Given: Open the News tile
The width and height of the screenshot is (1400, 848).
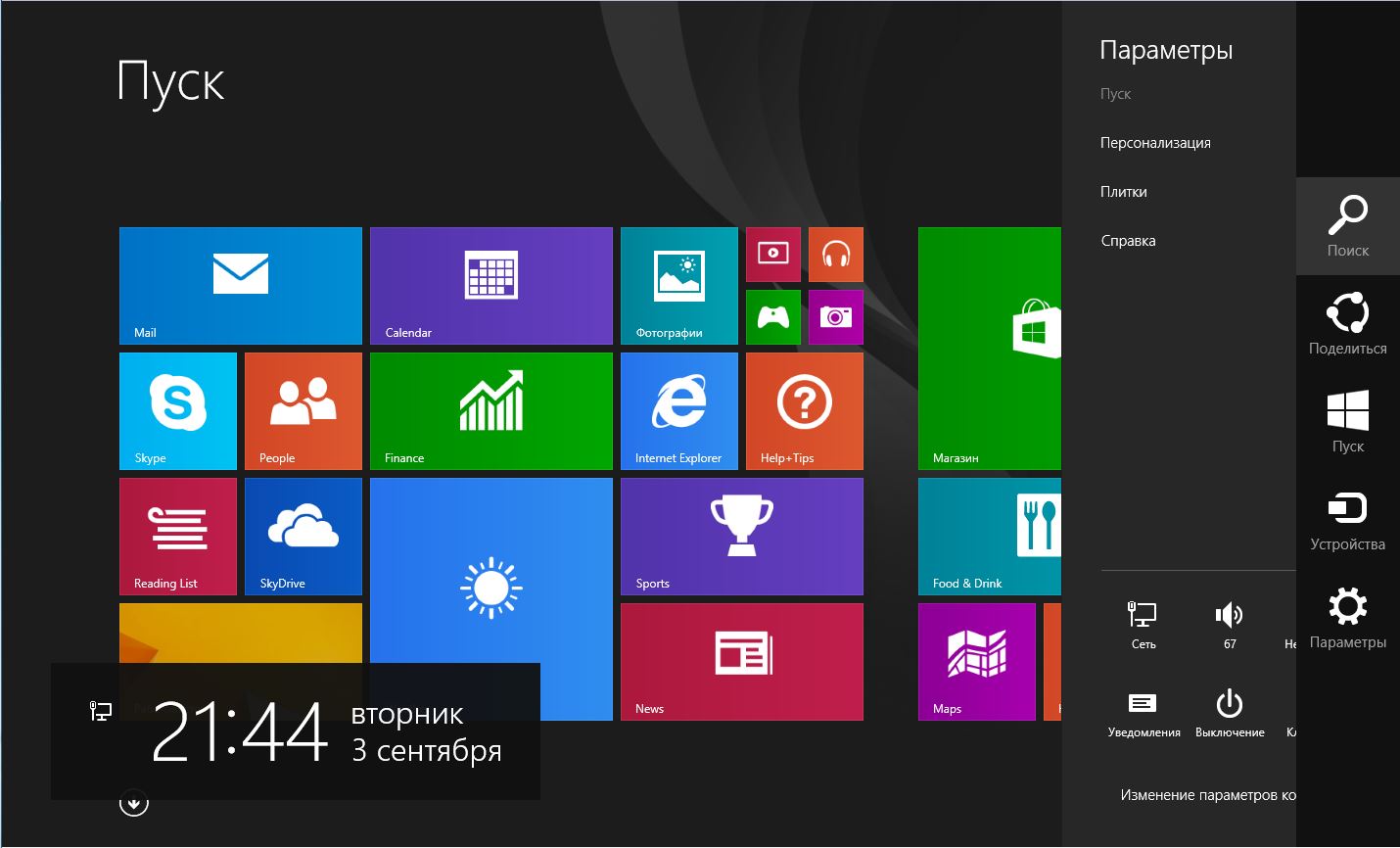Looking at the screenshot, I should [x=742, y=662].
